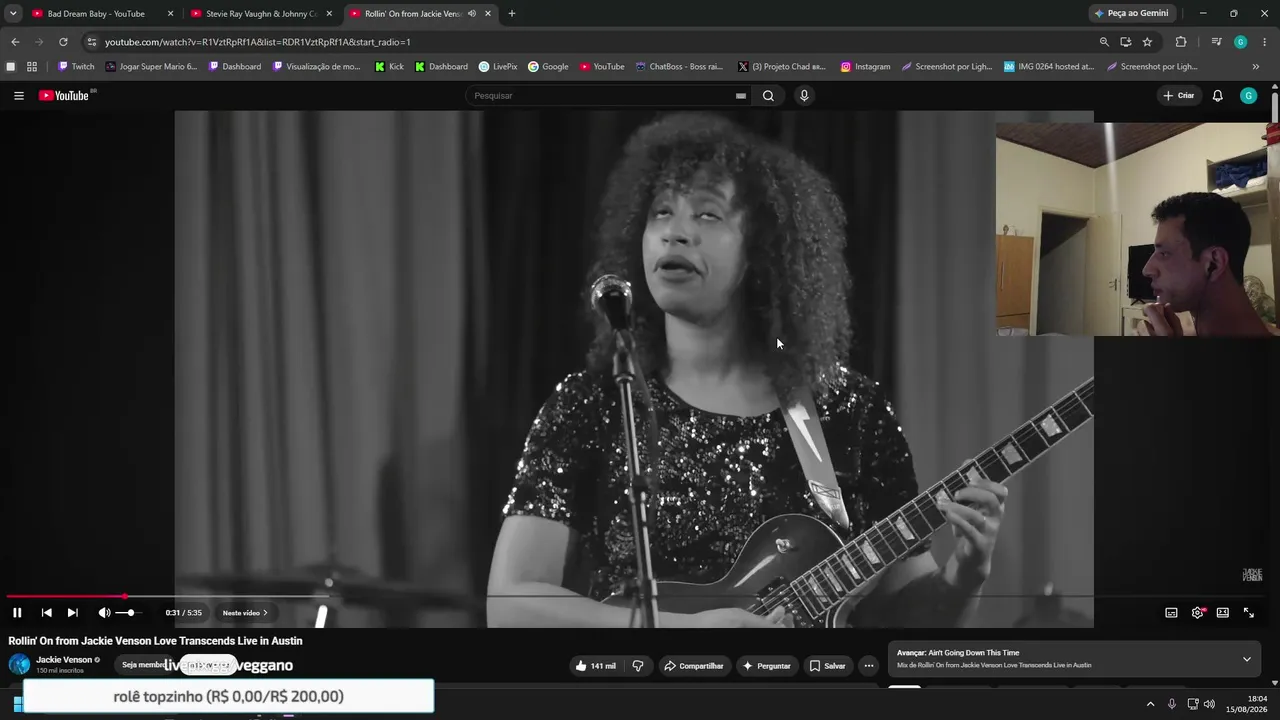Show more bookmarks with the overflow chevron
1280x720 pixels.
tap(1256, 67)
